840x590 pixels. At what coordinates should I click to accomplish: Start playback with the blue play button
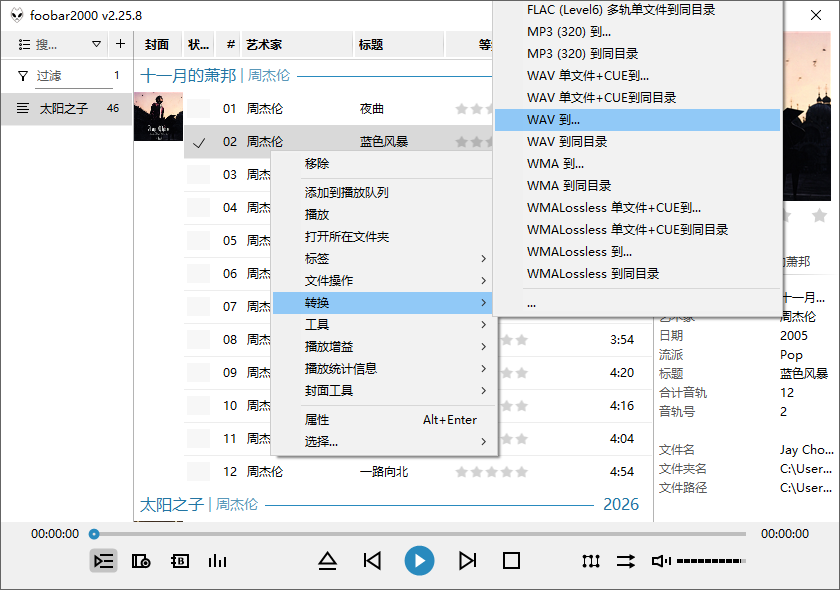[x=419, y=561]
